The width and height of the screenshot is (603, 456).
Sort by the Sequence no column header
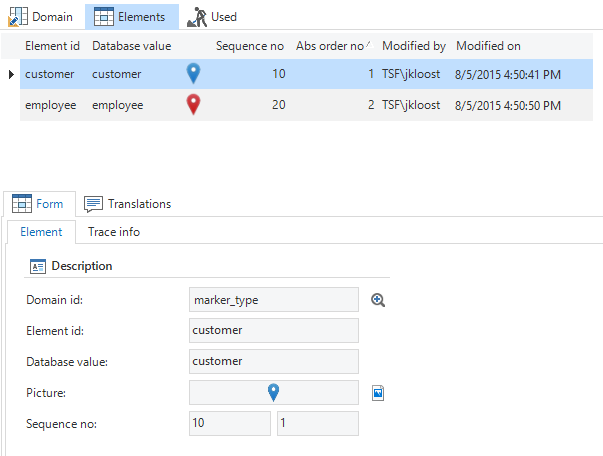coord(249,46)
